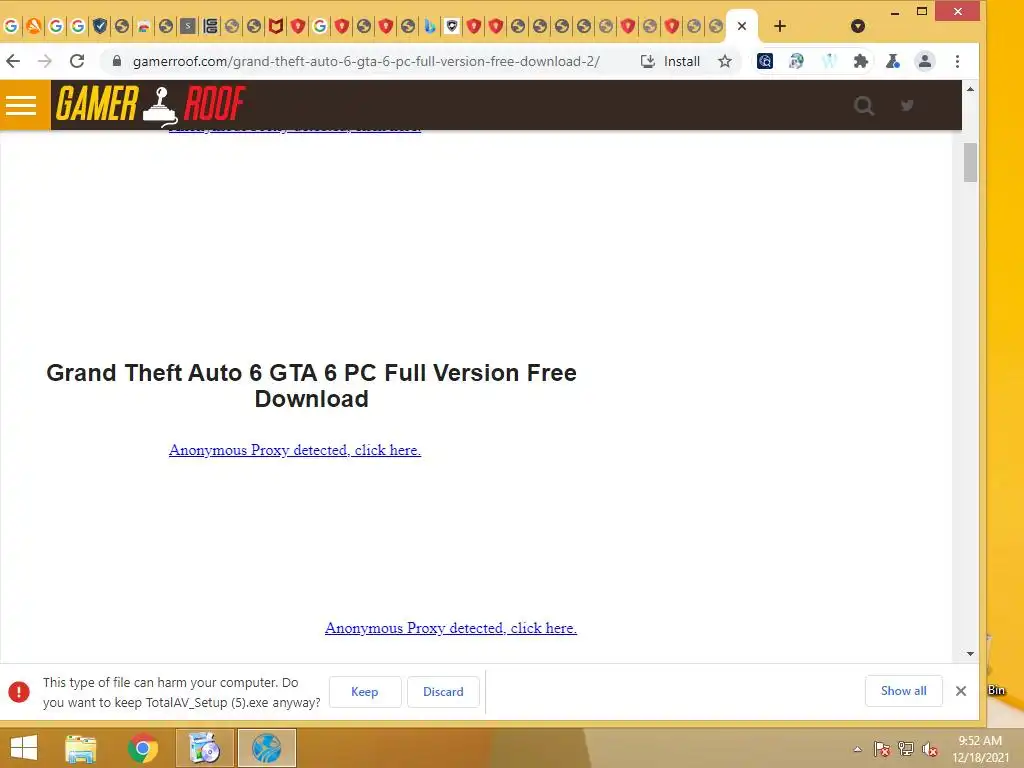Switch to the Bing b tab
This screenshot has width=1024, height=768.
(x=429, y=26)
